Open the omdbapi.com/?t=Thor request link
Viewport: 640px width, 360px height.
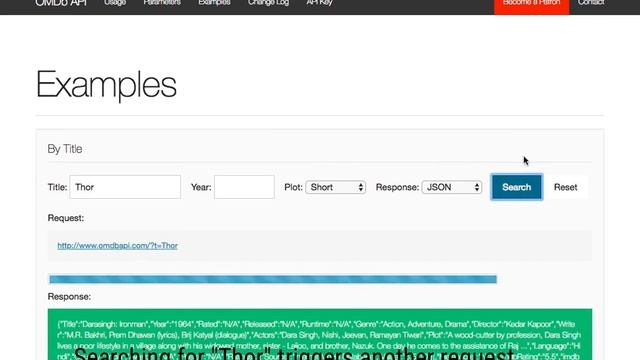(x=118, y=245)
